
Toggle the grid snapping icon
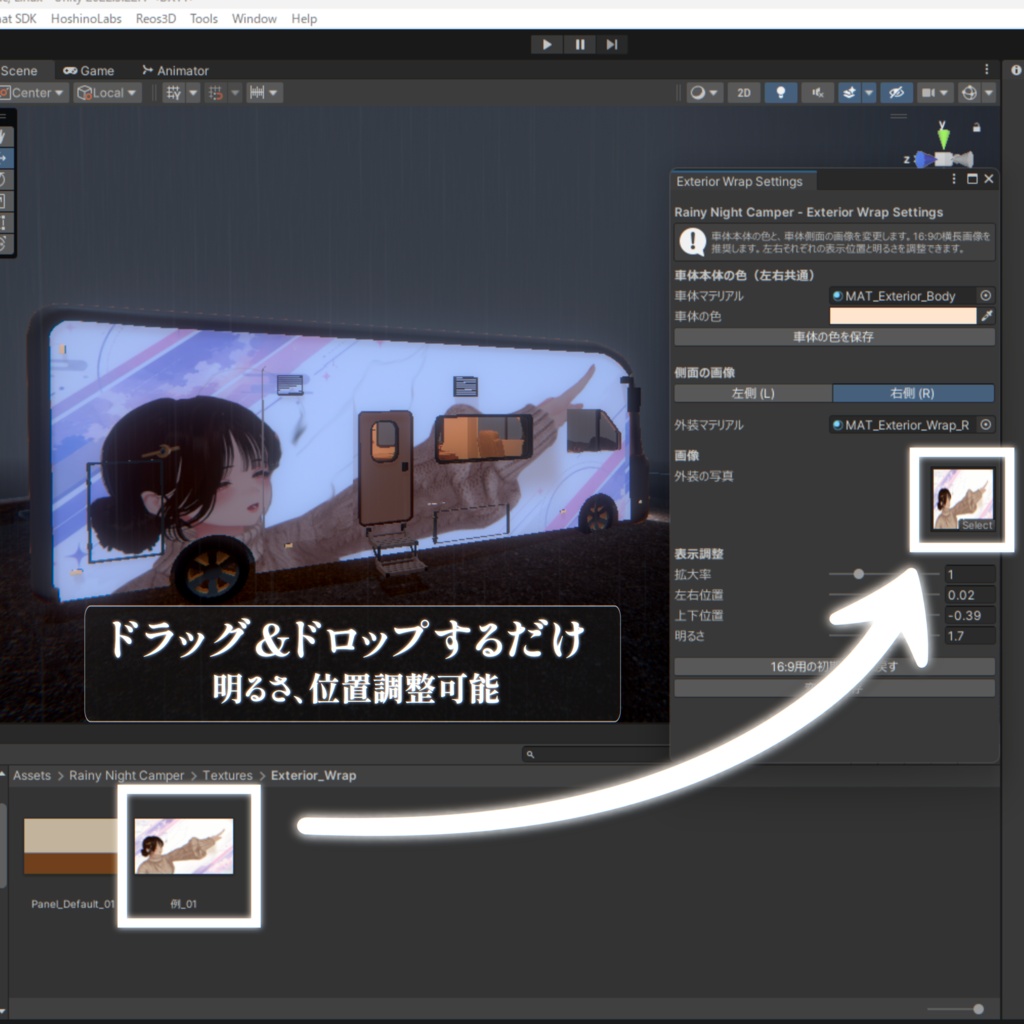click(x=174, y=93)
